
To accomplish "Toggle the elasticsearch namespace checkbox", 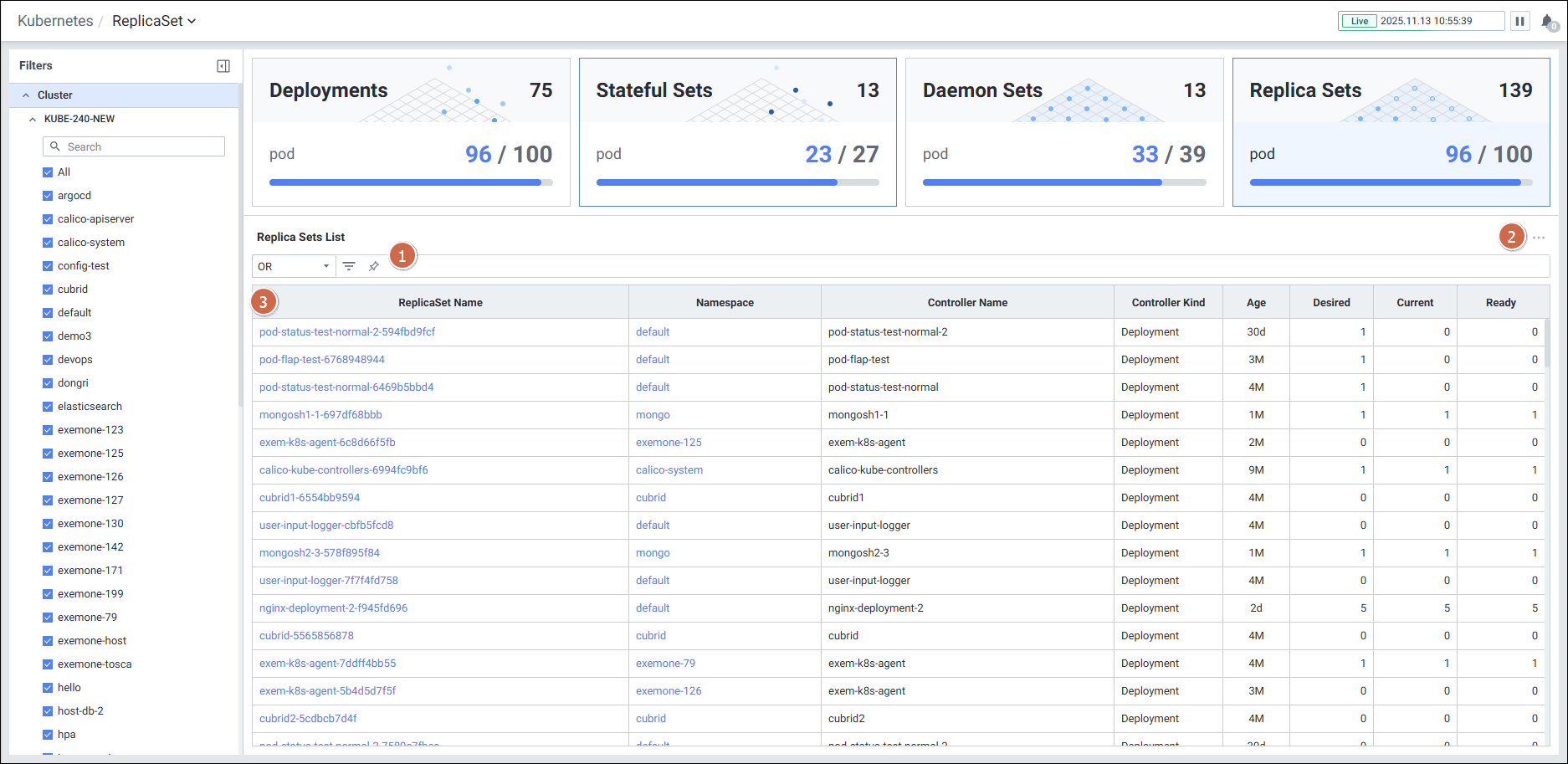I will coord(48,407).
